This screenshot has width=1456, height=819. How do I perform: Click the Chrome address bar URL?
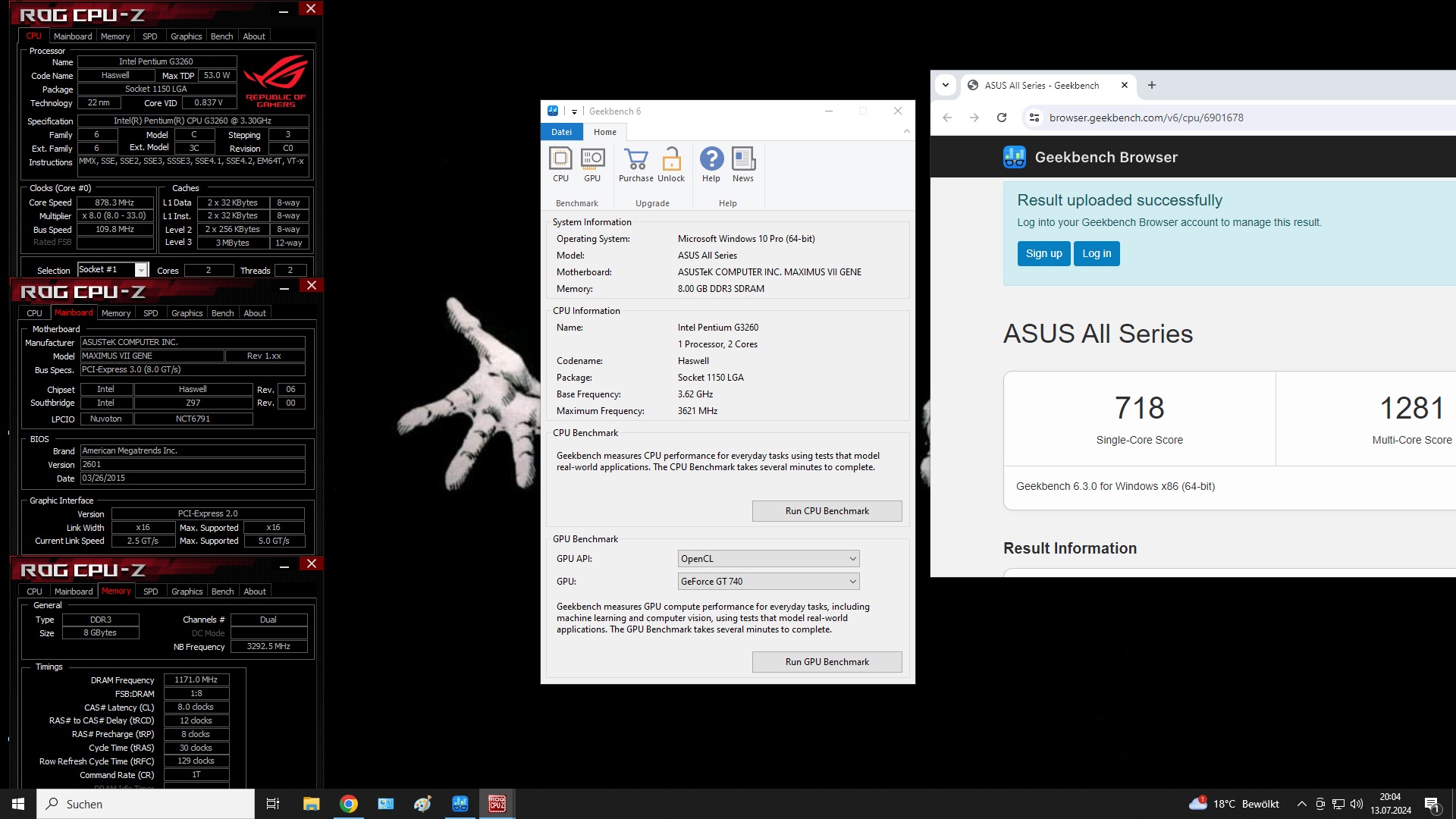(1146, 118)
